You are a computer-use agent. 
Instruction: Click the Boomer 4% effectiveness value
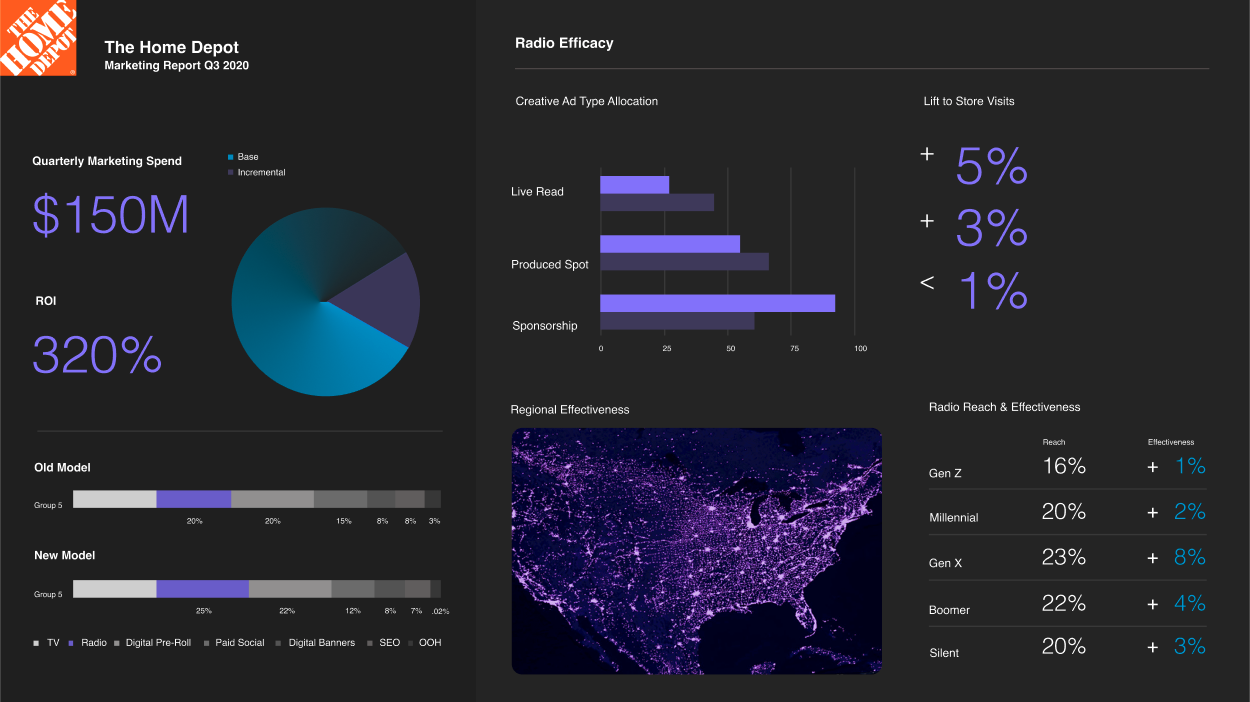pos(1189,603)
